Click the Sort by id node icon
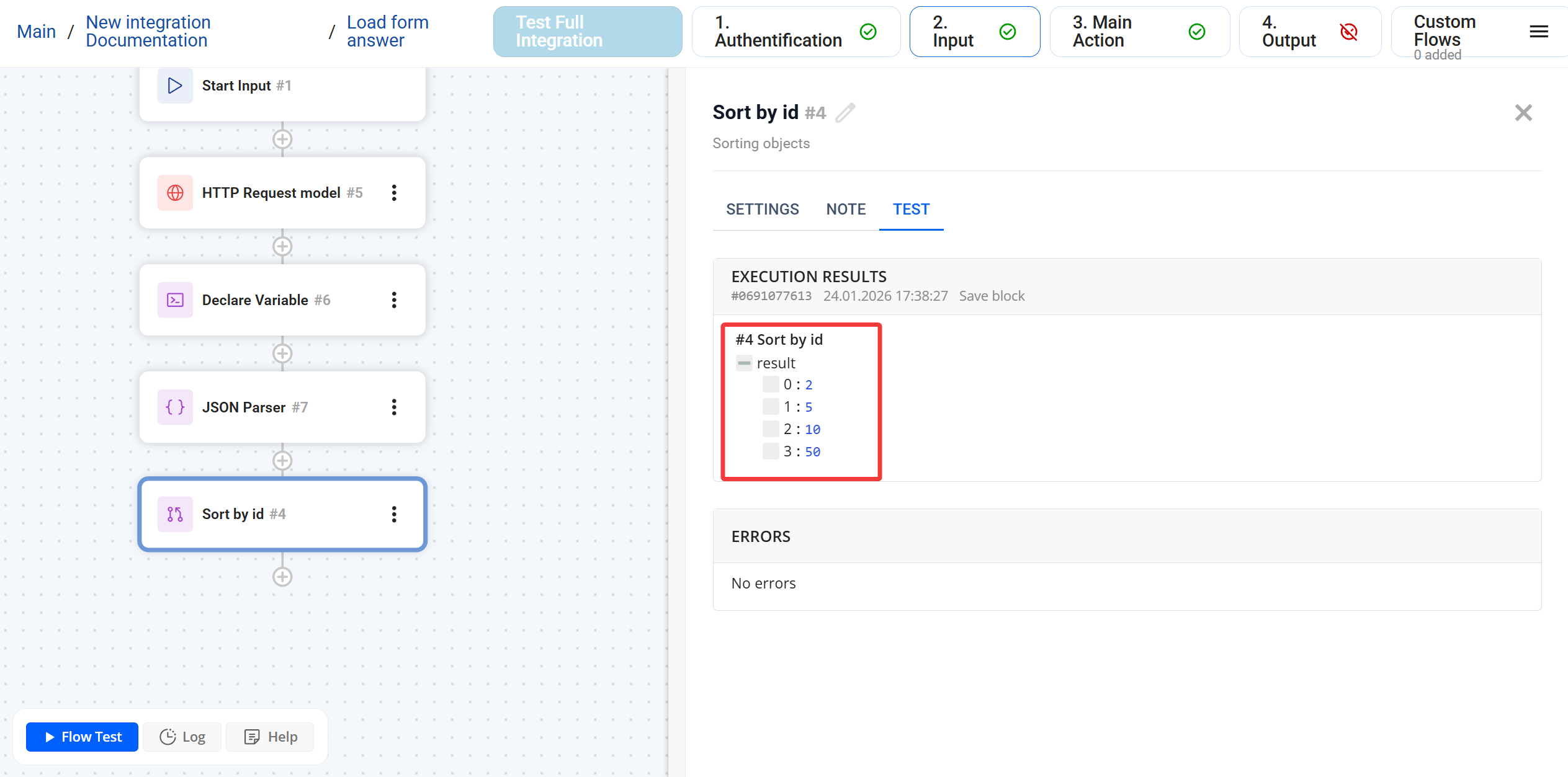 click(x=175, y=514)
